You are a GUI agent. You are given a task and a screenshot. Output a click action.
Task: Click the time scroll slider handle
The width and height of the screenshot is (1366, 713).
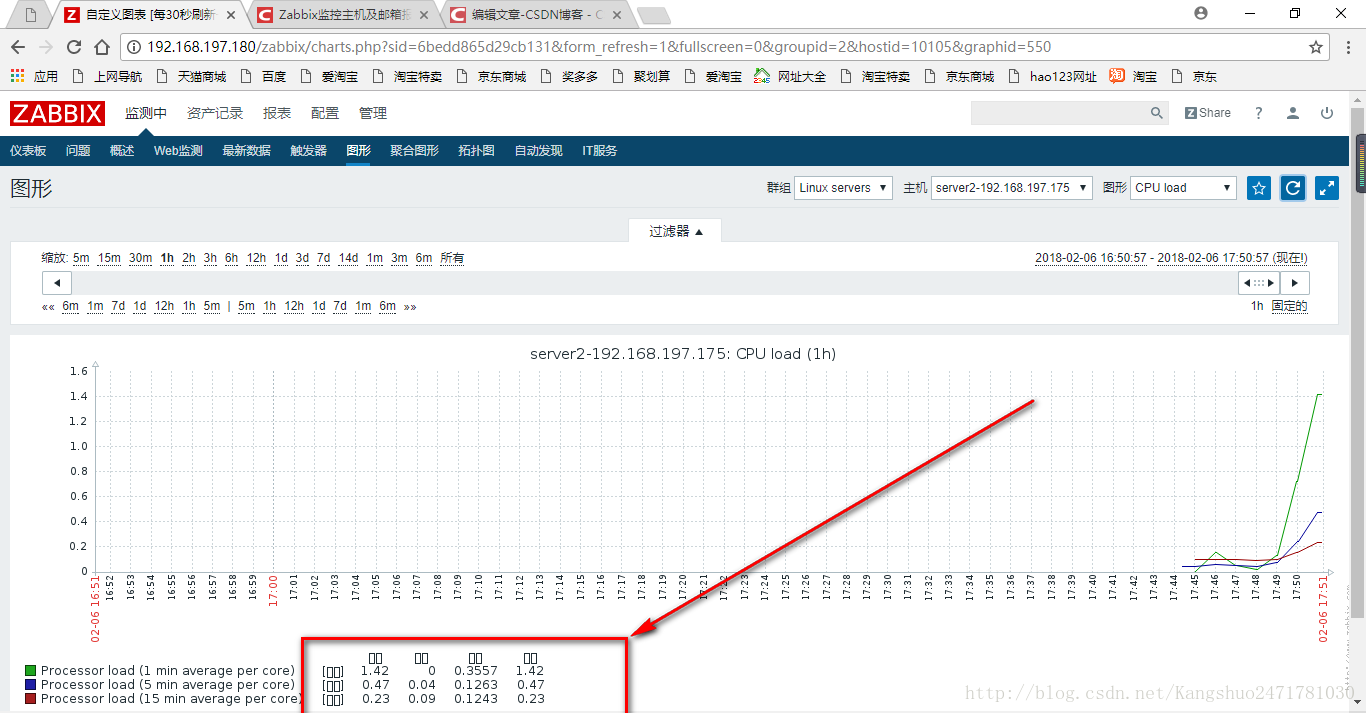(1259, 283)
